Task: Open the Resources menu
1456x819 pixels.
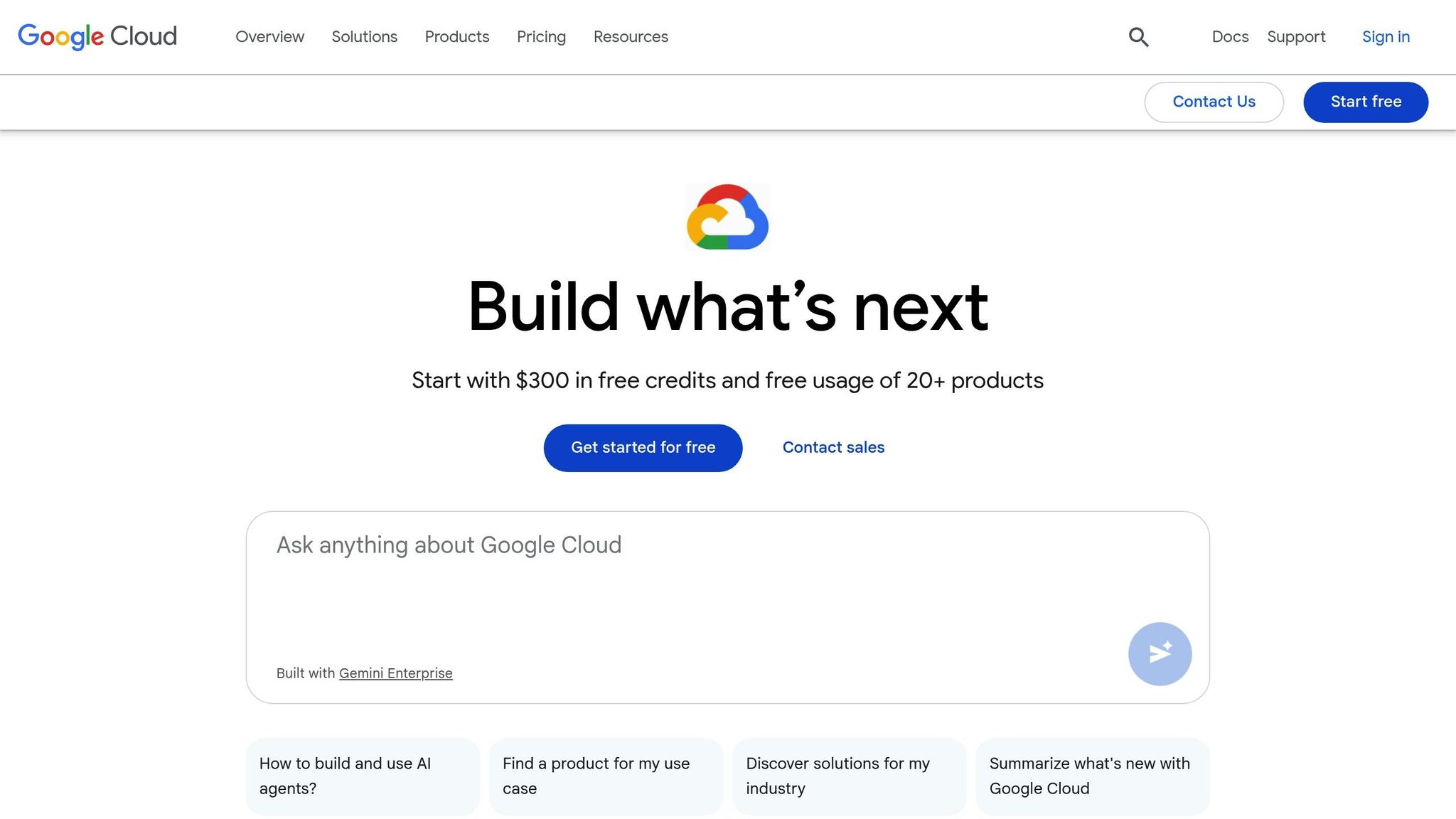Action: pos(630,37)
